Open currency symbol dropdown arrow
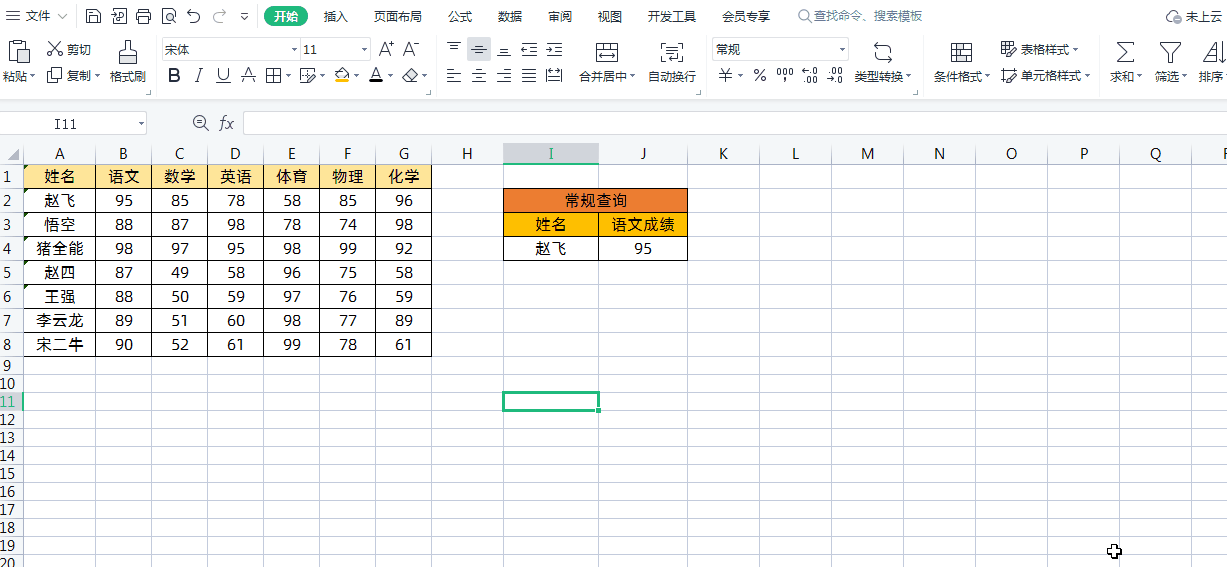This screenshot has height=567, width=1227. tap(740, 76)
